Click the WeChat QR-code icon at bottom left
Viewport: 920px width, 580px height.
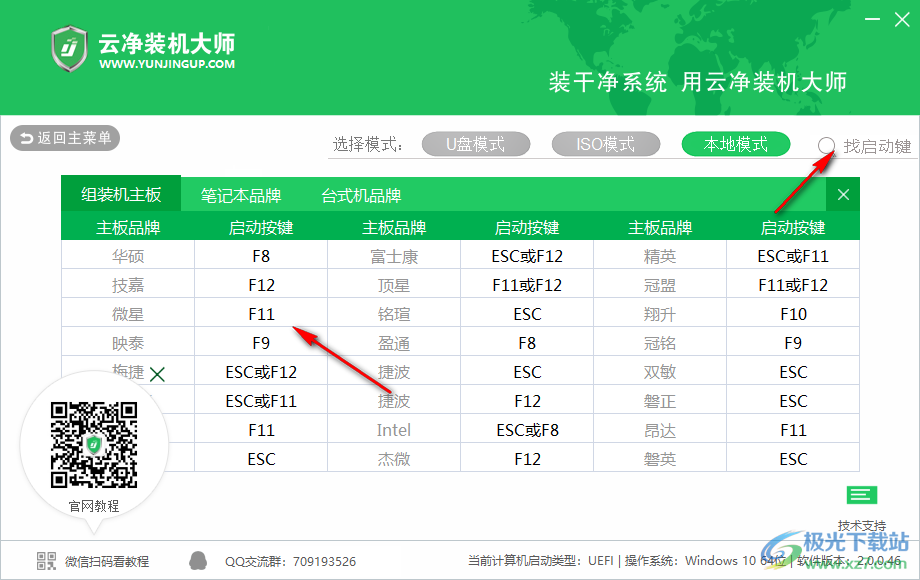point(45,559)
